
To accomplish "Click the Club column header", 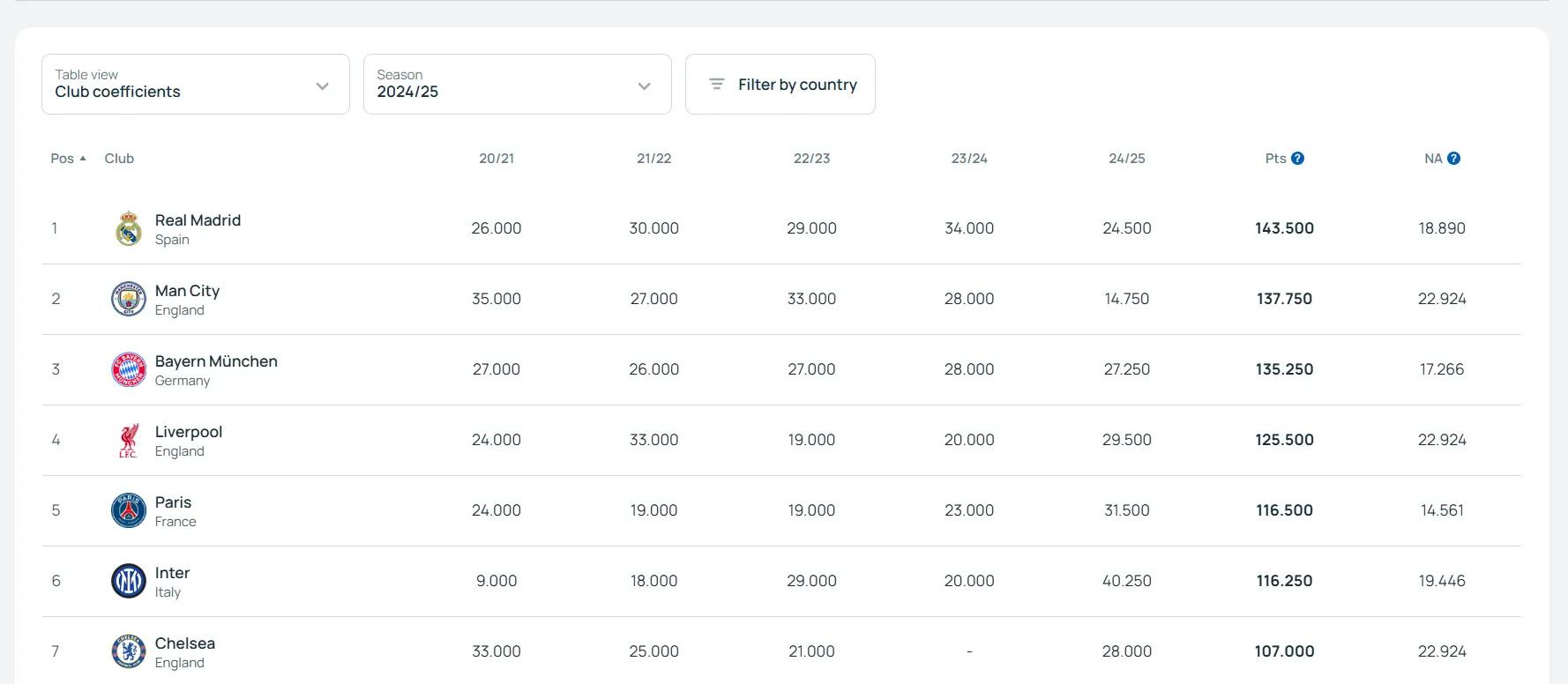I will pyautogui.click(x=119, y=159).
